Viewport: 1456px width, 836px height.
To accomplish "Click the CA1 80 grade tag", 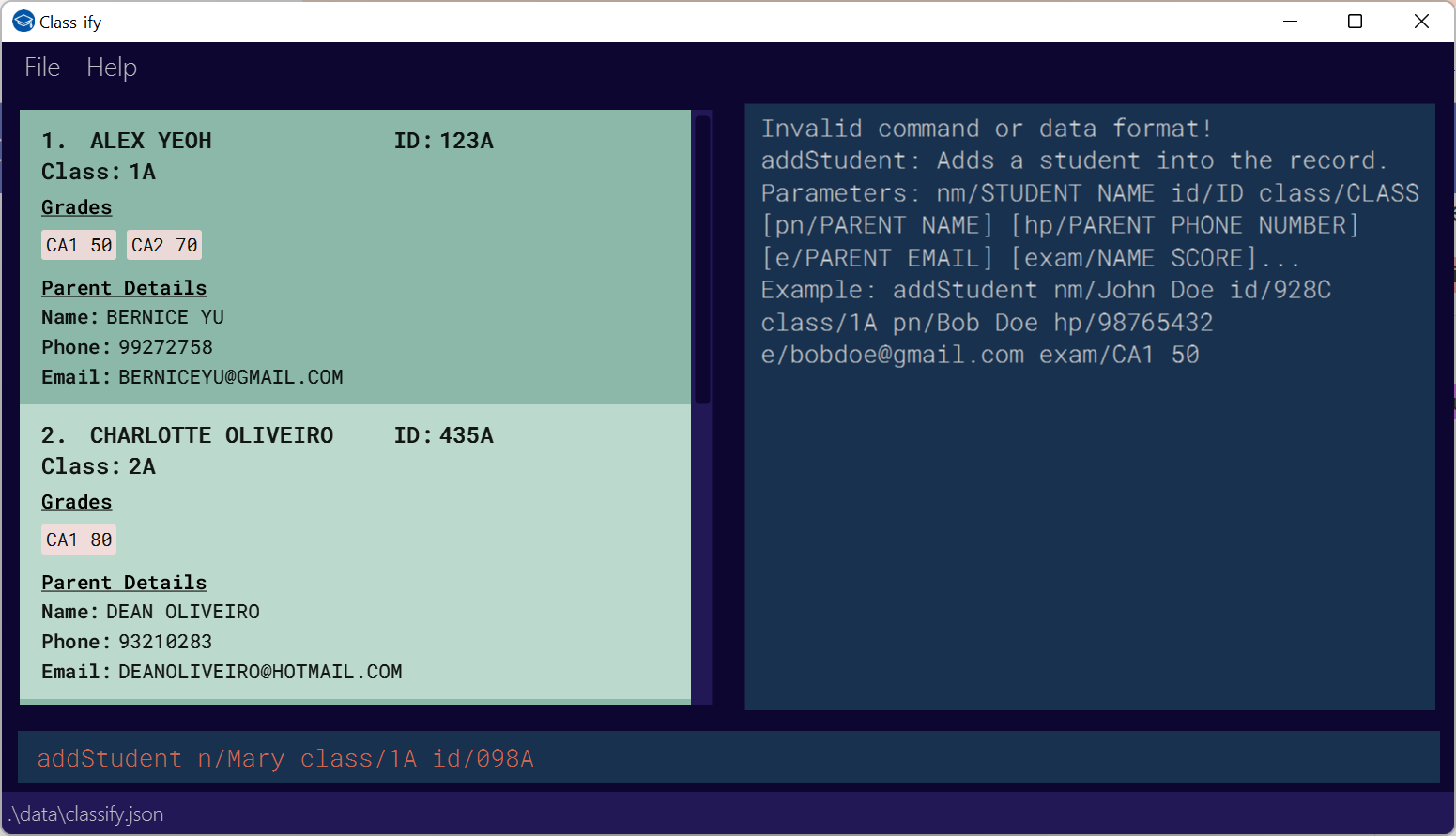I will tap(79, 540).
